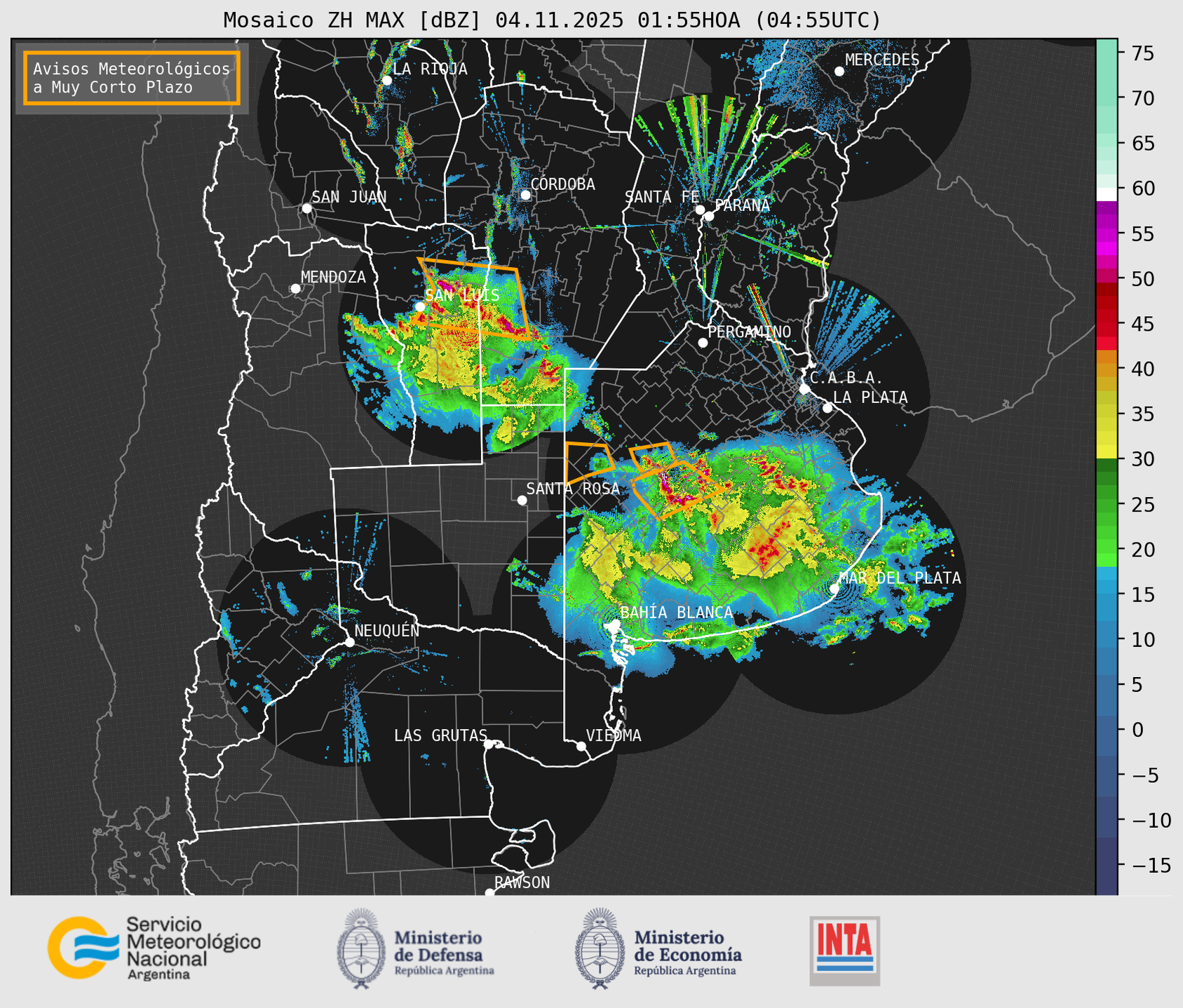Click the RAWSON city label
This screenshot has width=1183, height=1008.
point(522,883)
